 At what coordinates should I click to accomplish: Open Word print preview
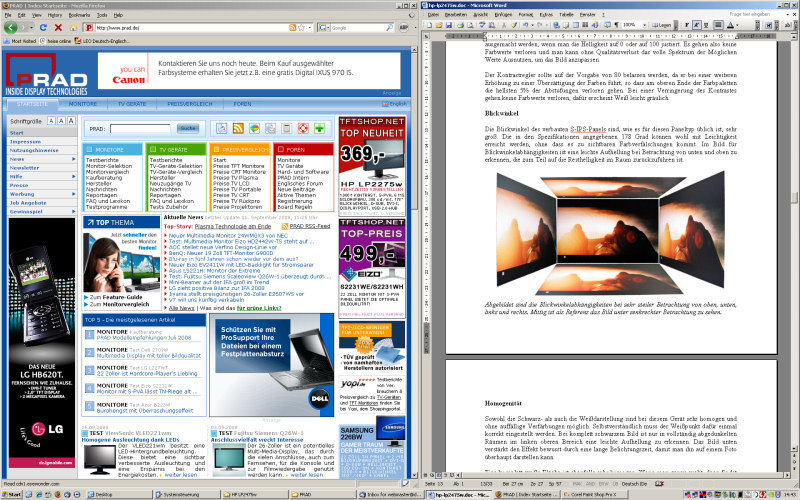coord(470,24)
